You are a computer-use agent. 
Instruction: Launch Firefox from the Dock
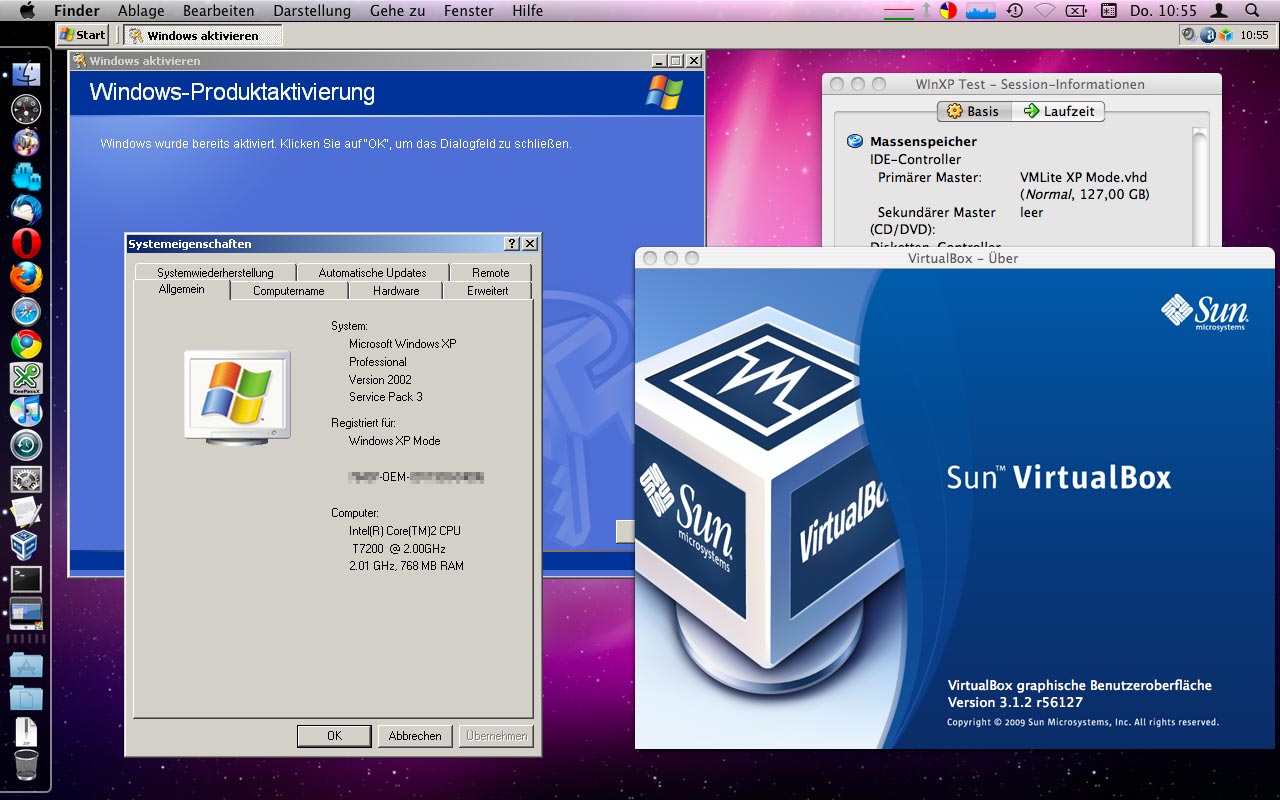click(26, 277)
